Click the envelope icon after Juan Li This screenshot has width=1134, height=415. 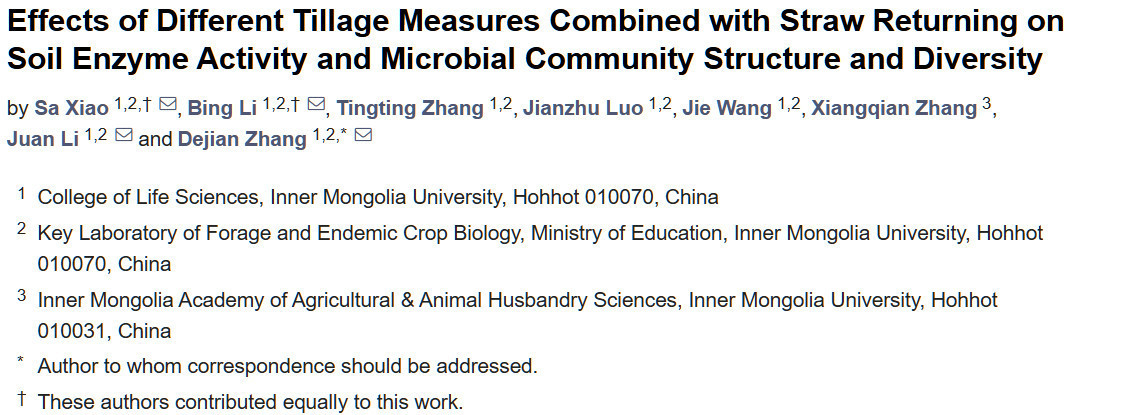click(x=124, y=137)
